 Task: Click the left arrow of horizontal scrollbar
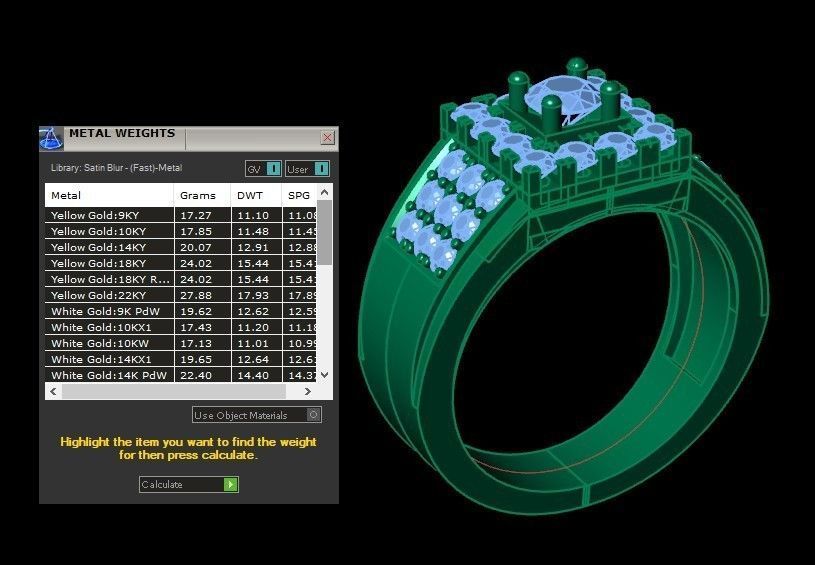coord(53,391)
